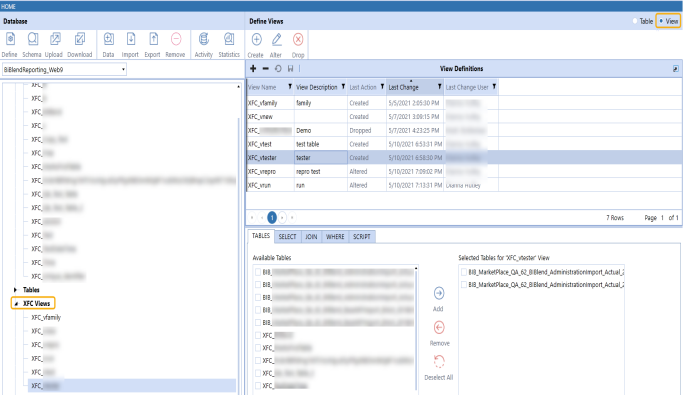
Task: Expand the Tables tree node
Action: click(15, 290)
